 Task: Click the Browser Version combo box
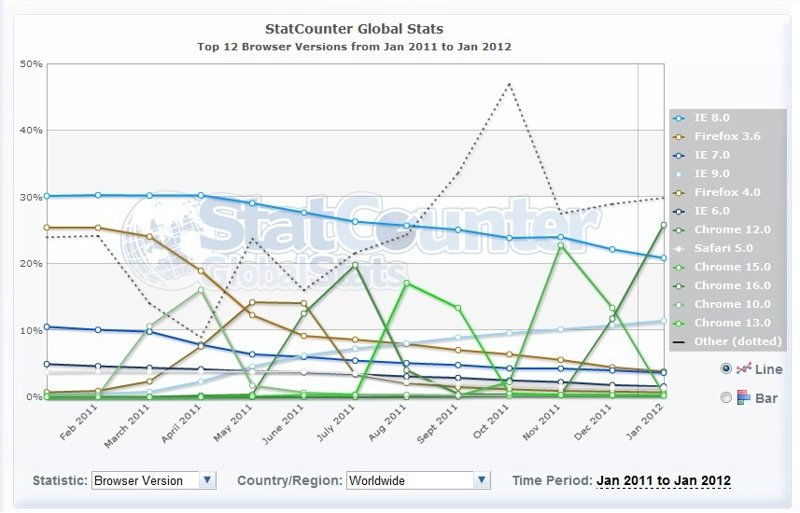click(144, 480)
